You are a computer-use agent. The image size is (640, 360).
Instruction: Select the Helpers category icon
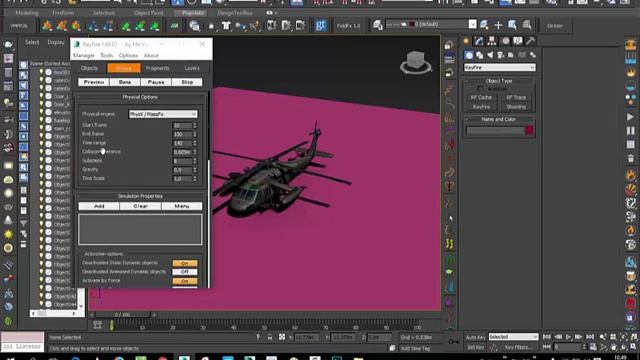pos(511,55)
